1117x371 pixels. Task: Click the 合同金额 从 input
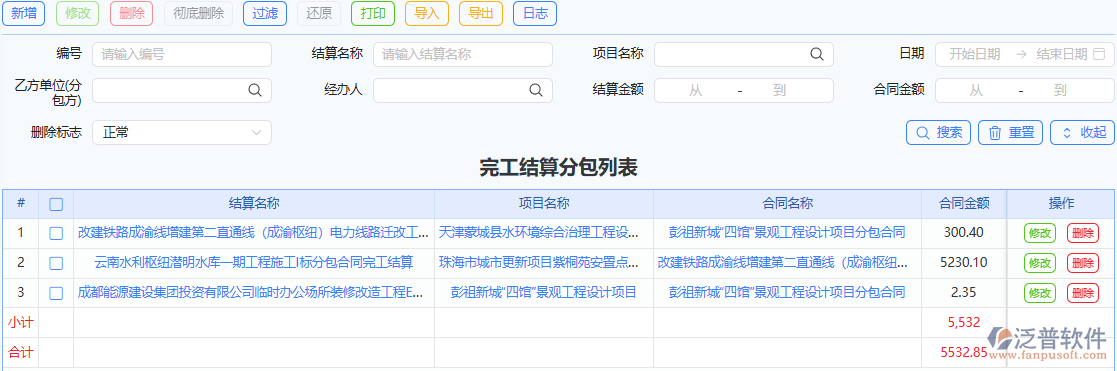pos(976,90)
